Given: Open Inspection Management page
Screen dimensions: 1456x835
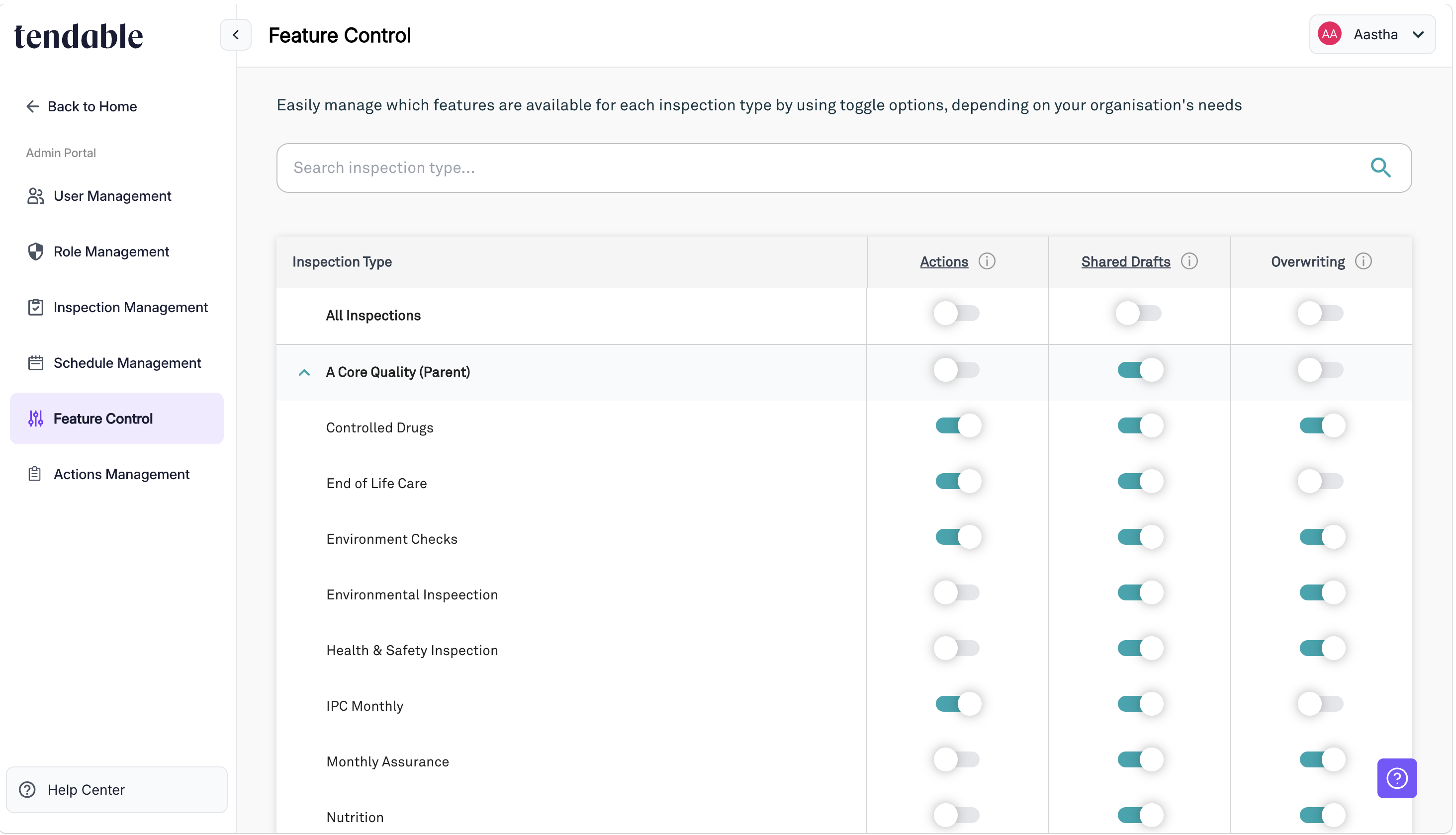Looking at the screenshot, I should click(x=116, y=307).
